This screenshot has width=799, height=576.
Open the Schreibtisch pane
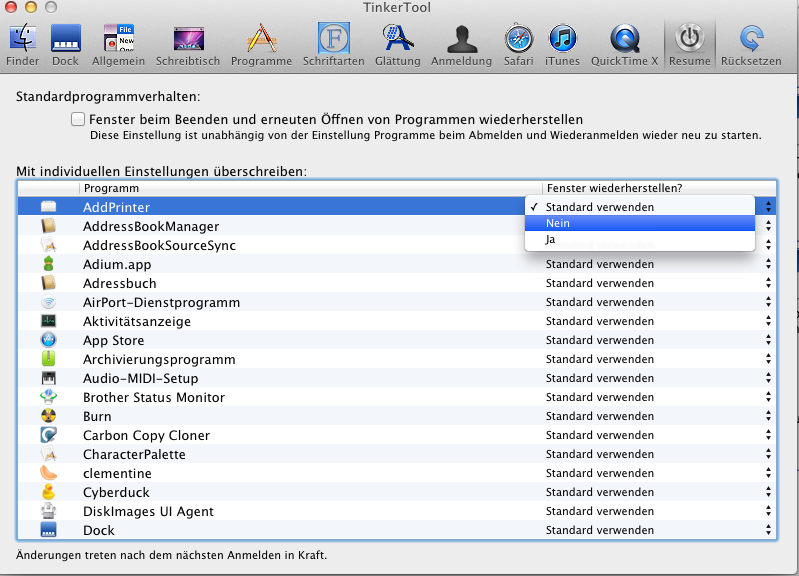coord(188,45)
